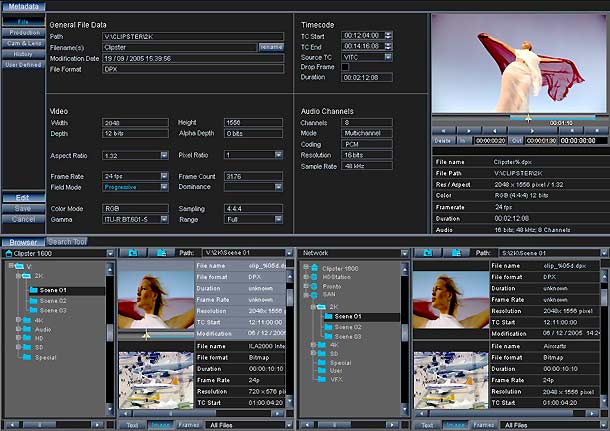This screenshot has height=431, width=610.
Task: Click the V: drive folder icon in left tree
Action: click(19, 266)
